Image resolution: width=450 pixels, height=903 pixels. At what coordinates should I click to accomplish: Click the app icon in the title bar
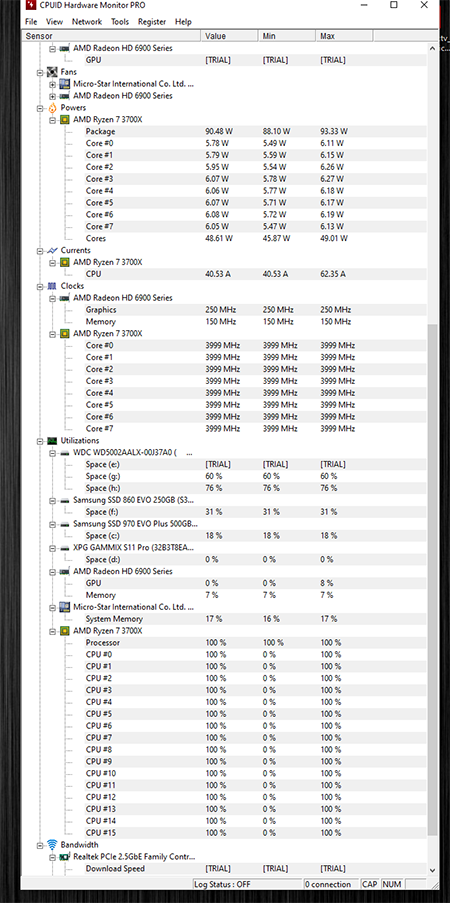click(x=31, y=6)
